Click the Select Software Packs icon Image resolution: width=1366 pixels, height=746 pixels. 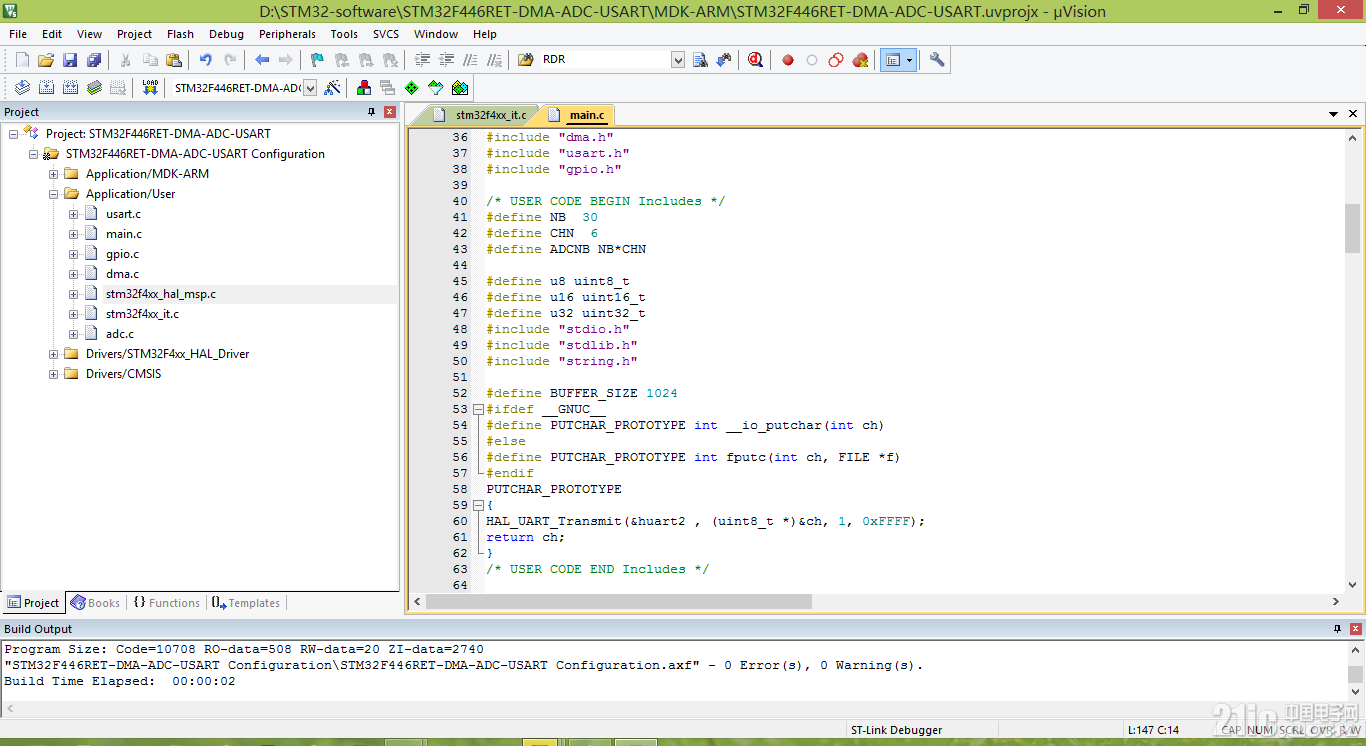point(435,88)
